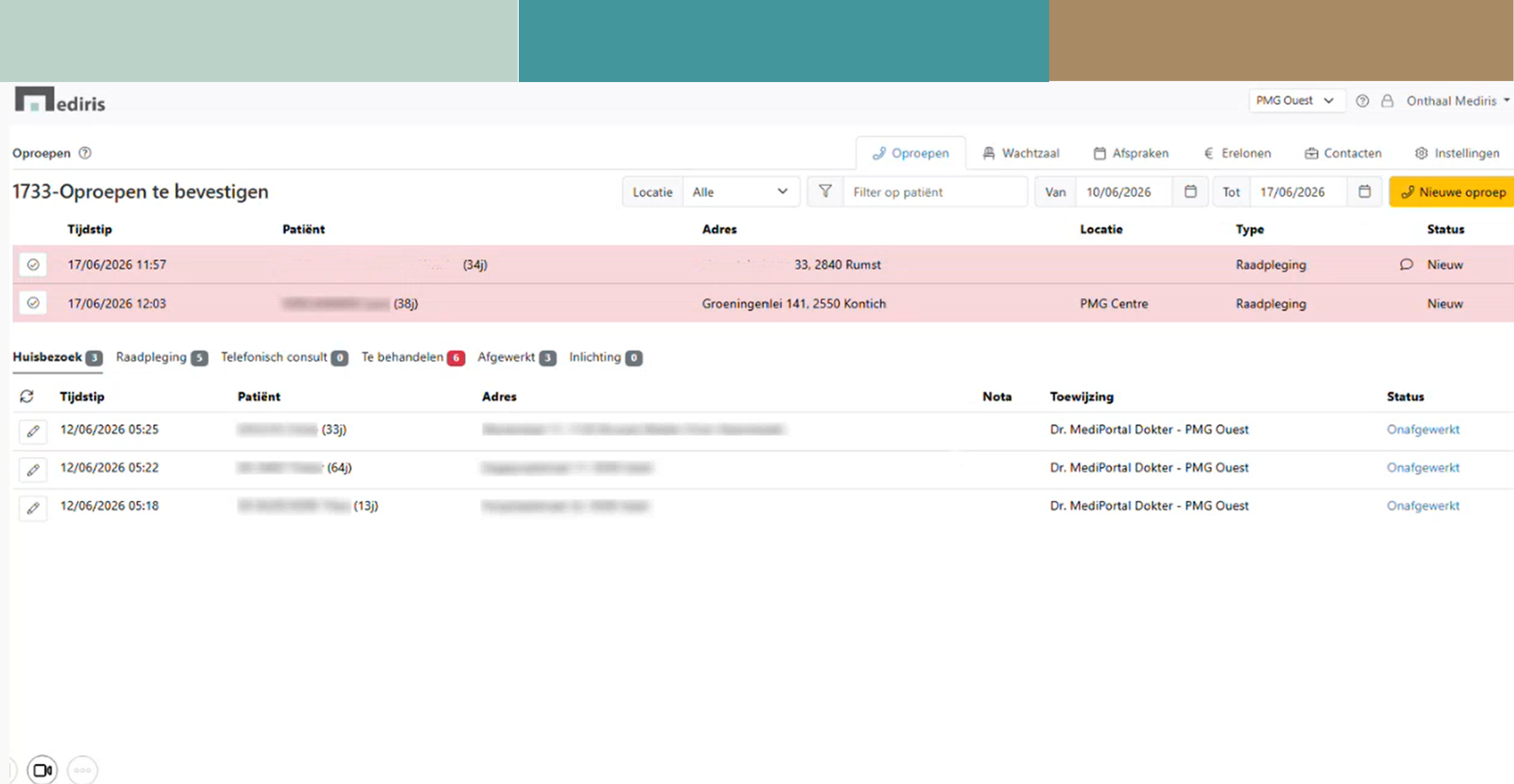The width and height of the screenshot is (1514, 784).
Task: Confirm the 17/06/2026 12:03 call checkmark
Action: click(33, 303)
